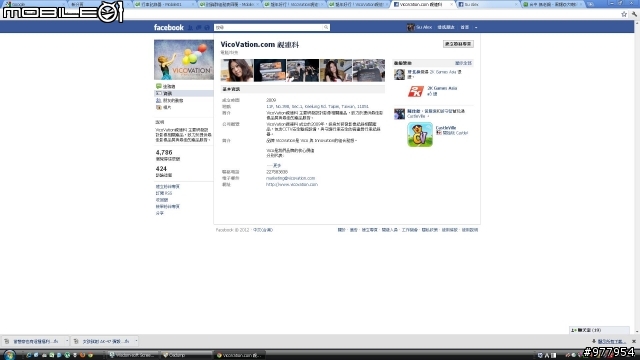Viewport: 640px width, 360px height.
Task: Open first downloaded file in download bar
Action: click(x=33, y=341)
